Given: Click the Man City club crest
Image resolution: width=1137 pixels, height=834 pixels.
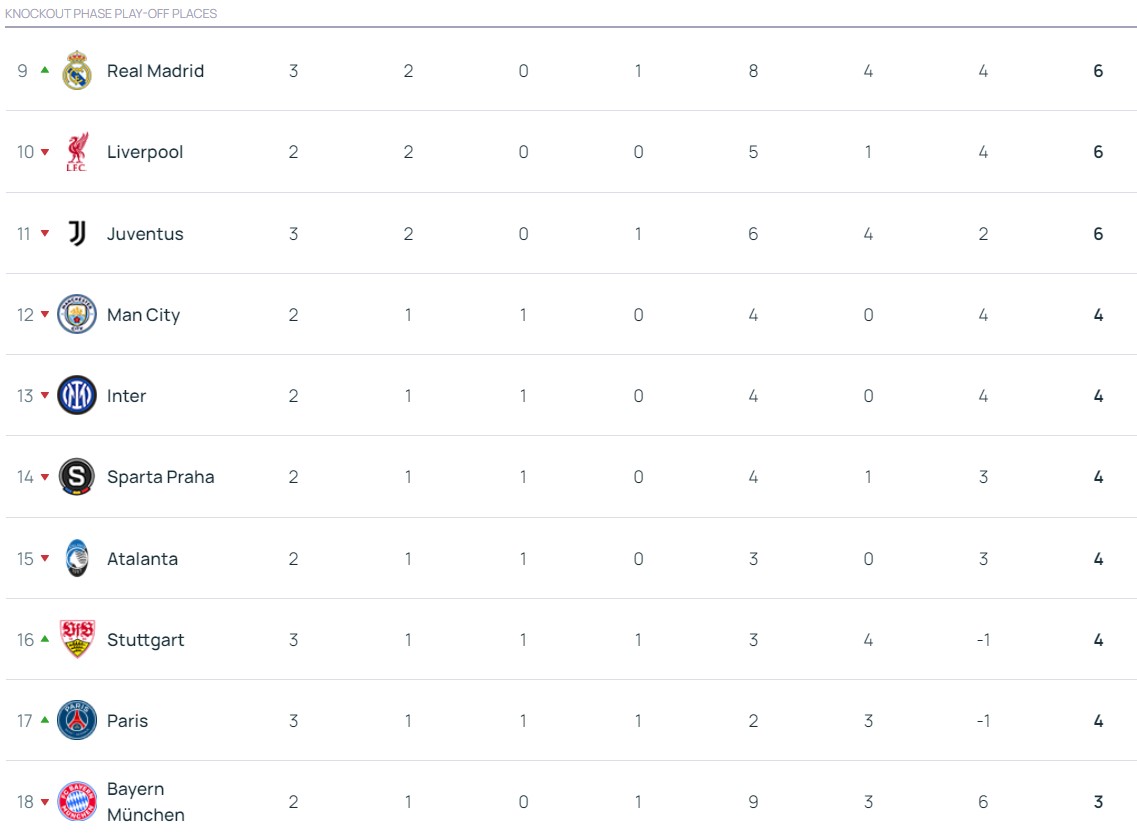Looking at the screenshot, I should (77, 315).
